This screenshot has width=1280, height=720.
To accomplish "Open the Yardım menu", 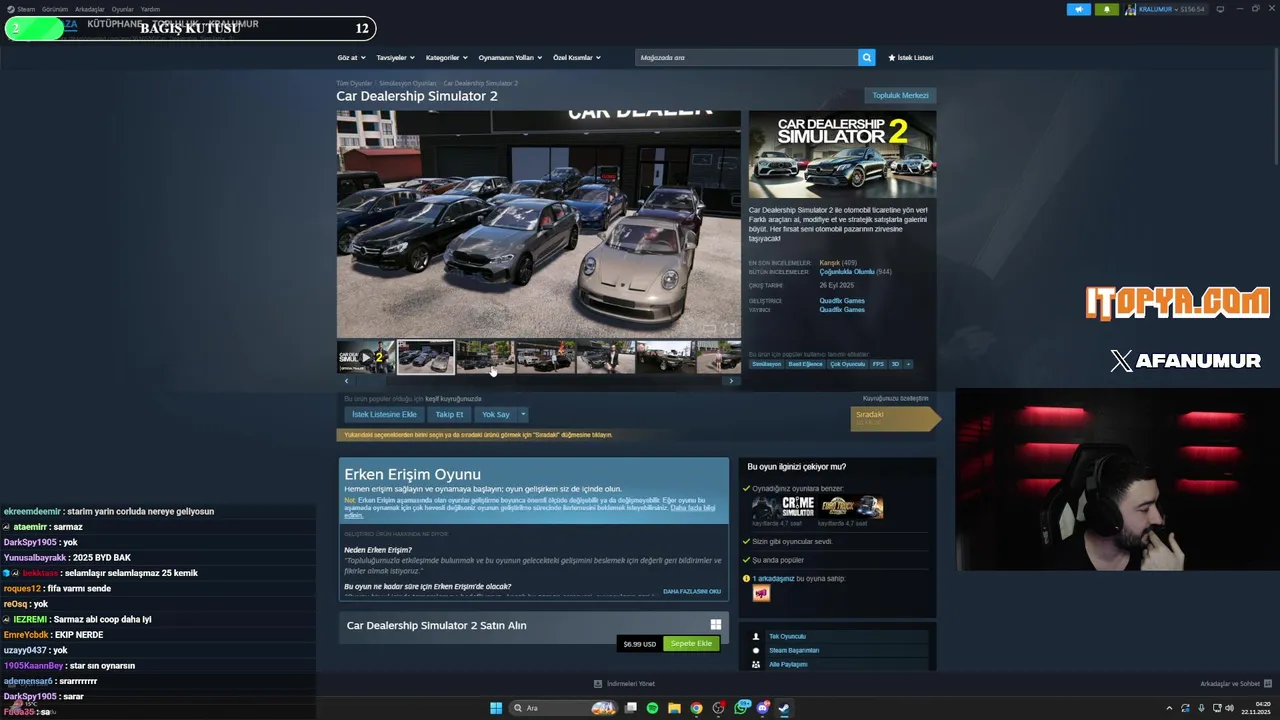I will click(150, 9).
